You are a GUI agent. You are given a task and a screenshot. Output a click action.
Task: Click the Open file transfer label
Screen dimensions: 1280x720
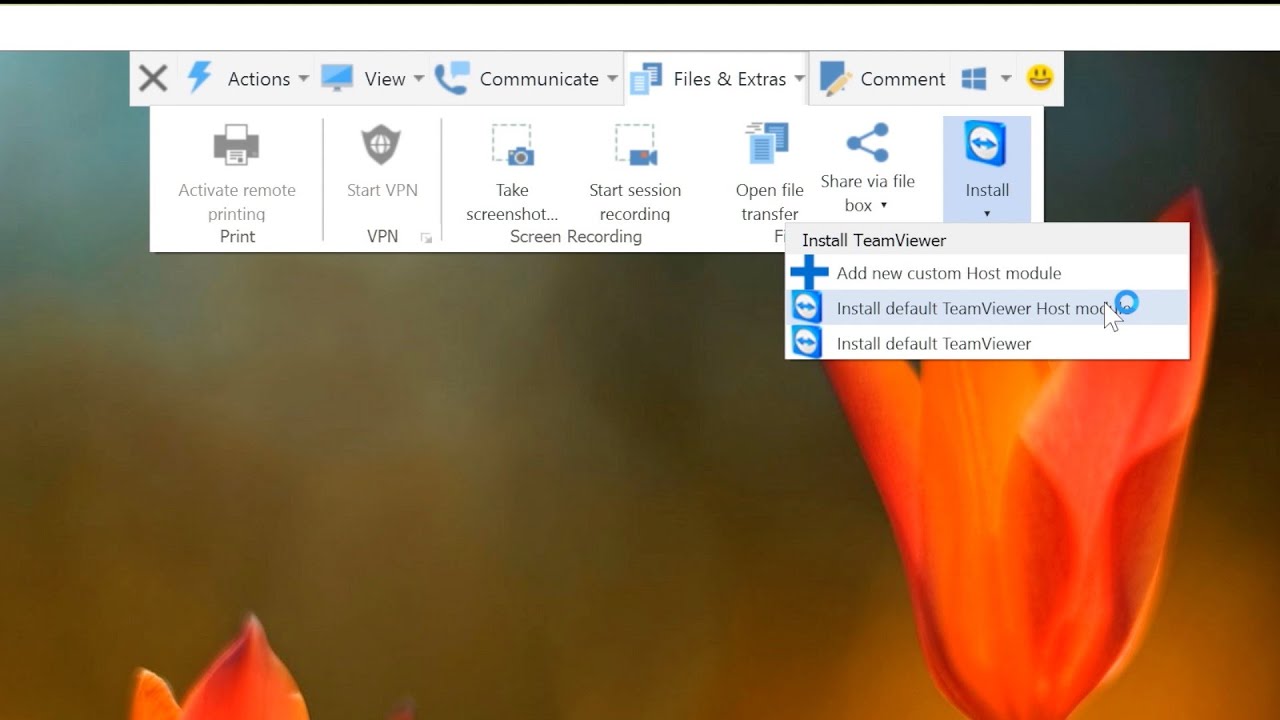[x=770, y=202]
